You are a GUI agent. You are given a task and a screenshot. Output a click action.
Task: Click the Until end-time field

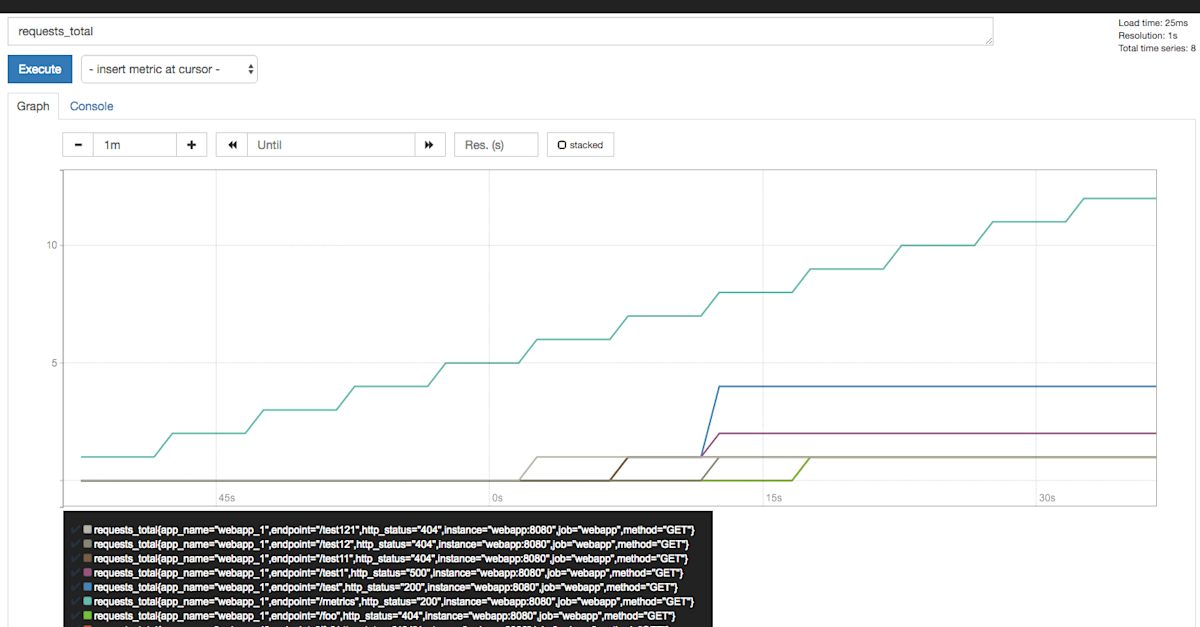330,144
